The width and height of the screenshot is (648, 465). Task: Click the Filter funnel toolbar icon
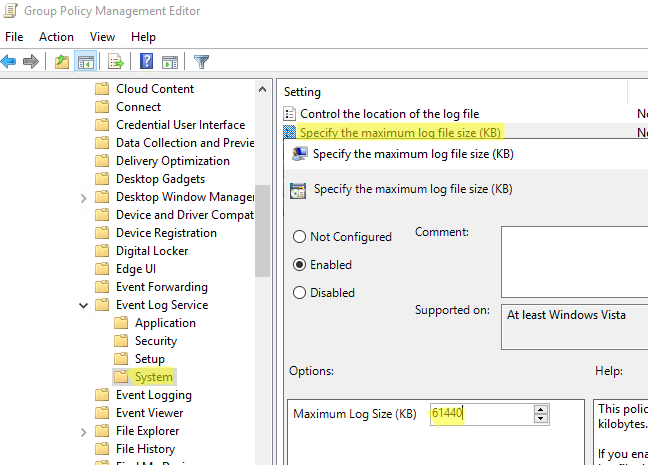tap(201, 62)
